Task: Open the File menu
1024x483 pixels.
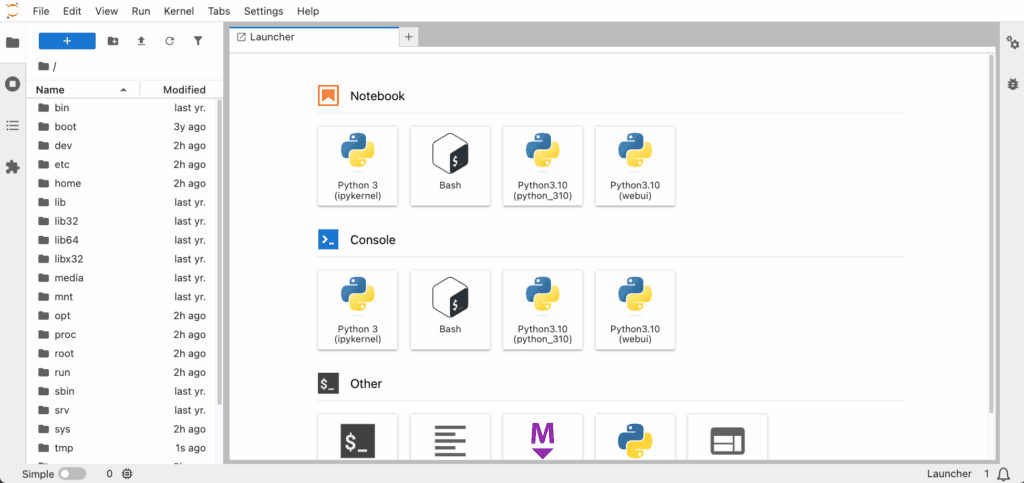Action: pyautogui.click(x=40, y=11)
